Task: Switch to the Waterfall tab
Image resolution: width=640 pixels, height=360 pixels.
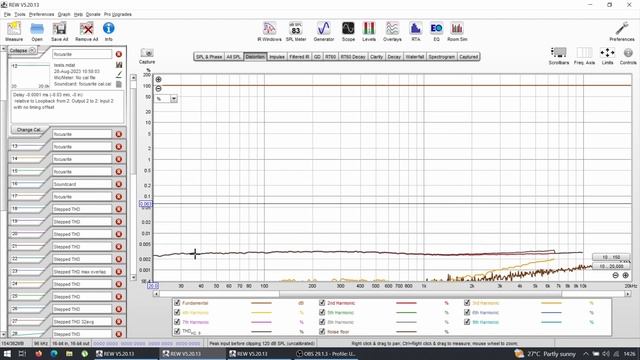Action: 415,57
